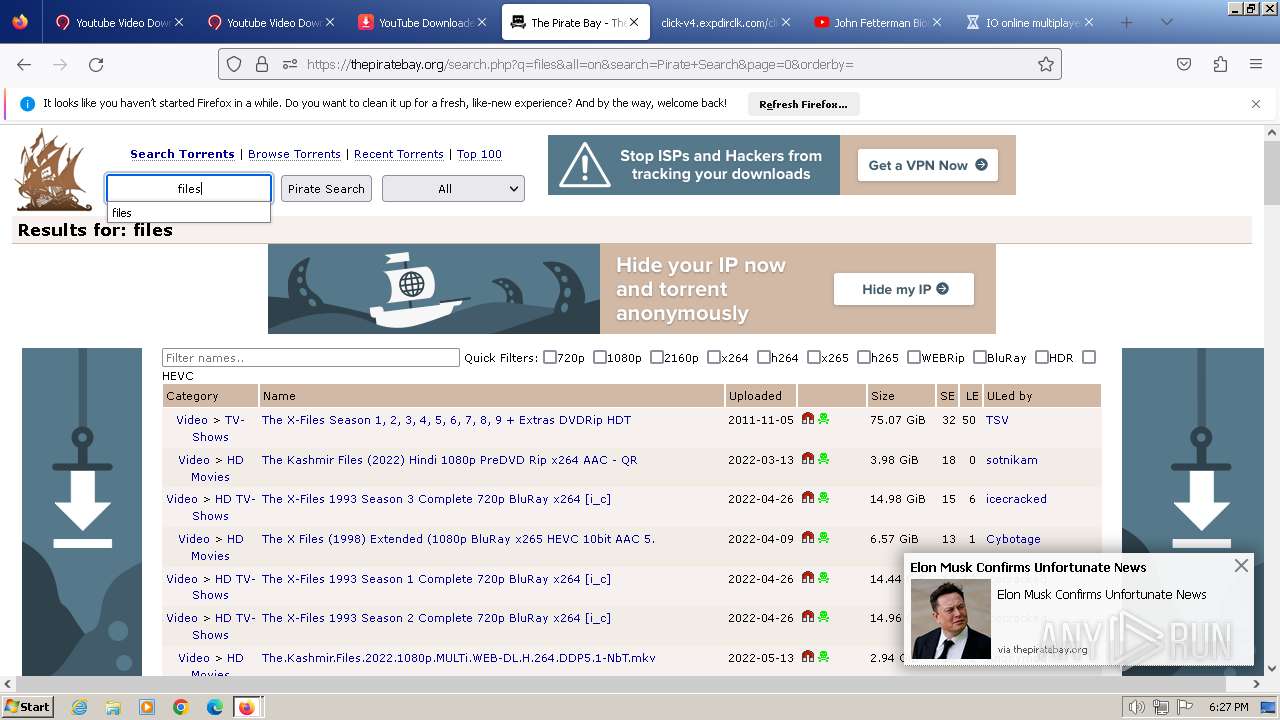Viewport: 1280px width, 720px height.
Task: Open the Recent Torrents link
Action: [x=398, y=154]
